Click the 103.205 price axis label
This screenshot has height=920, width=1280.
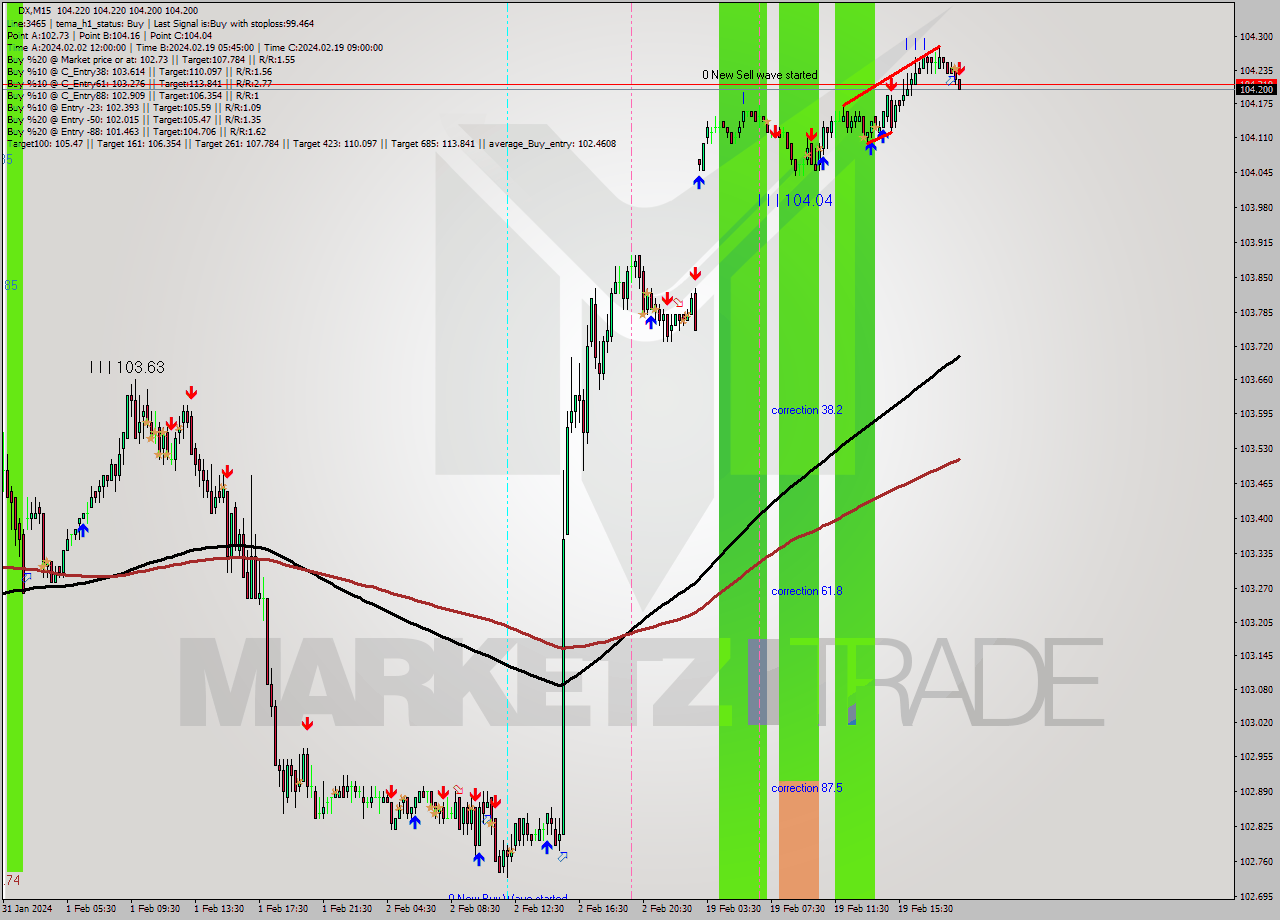[1255, 622]
